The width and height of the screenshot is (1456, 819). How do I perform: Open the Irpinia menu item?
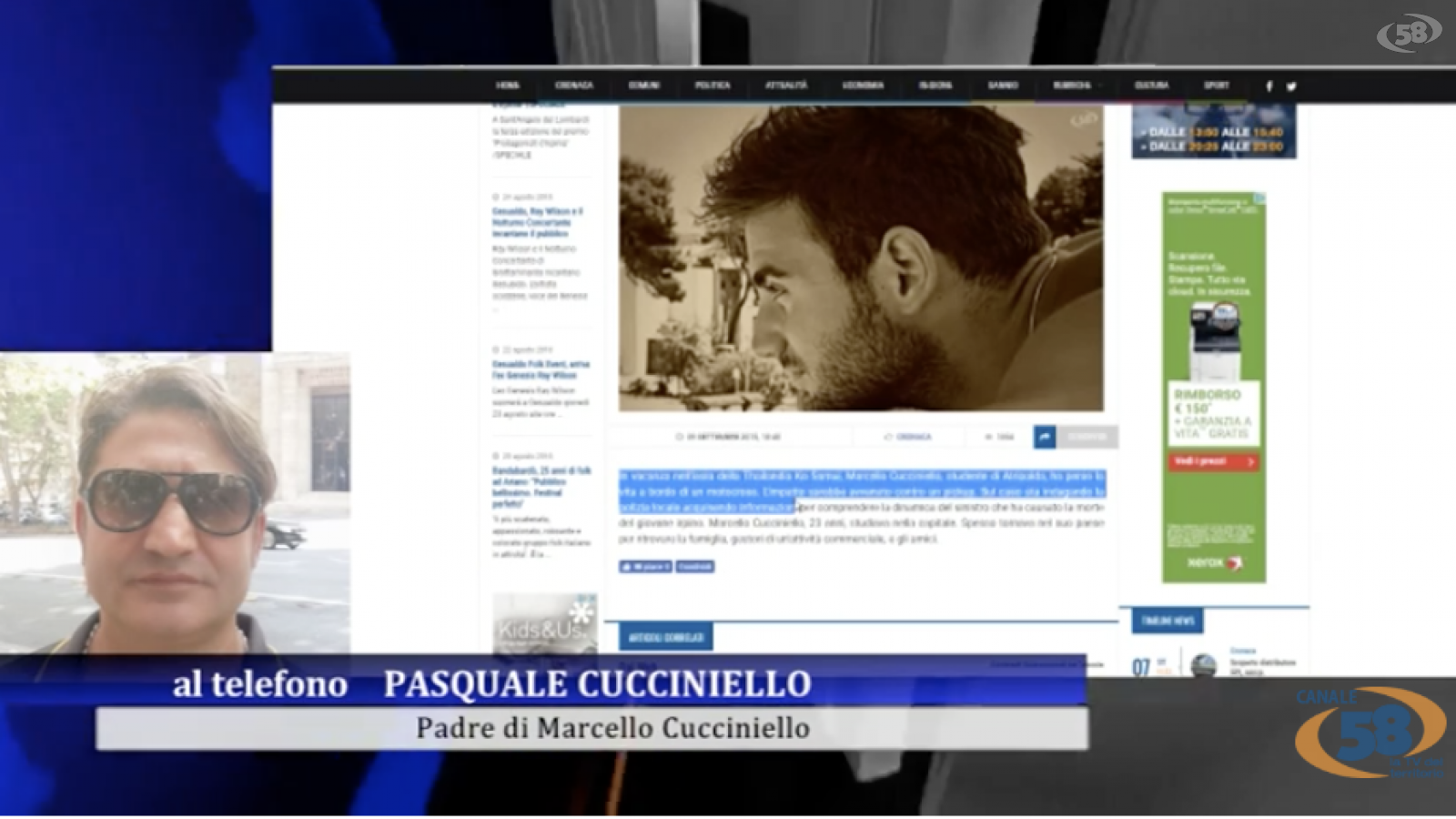(x=935, y=86)
